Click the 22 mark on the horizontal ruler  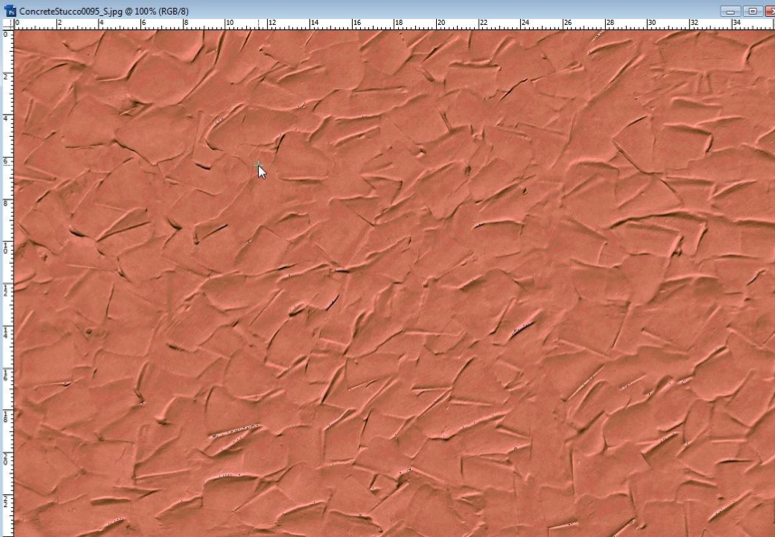[x=482, y=23]
